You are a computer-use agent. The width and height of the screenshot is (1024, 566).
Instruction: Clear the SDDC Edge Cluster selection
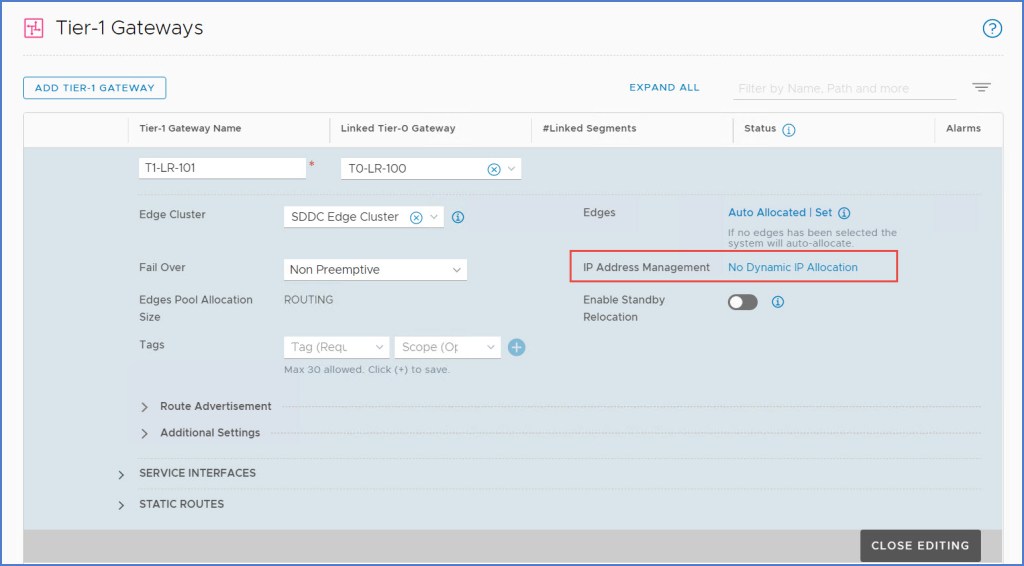416,217
